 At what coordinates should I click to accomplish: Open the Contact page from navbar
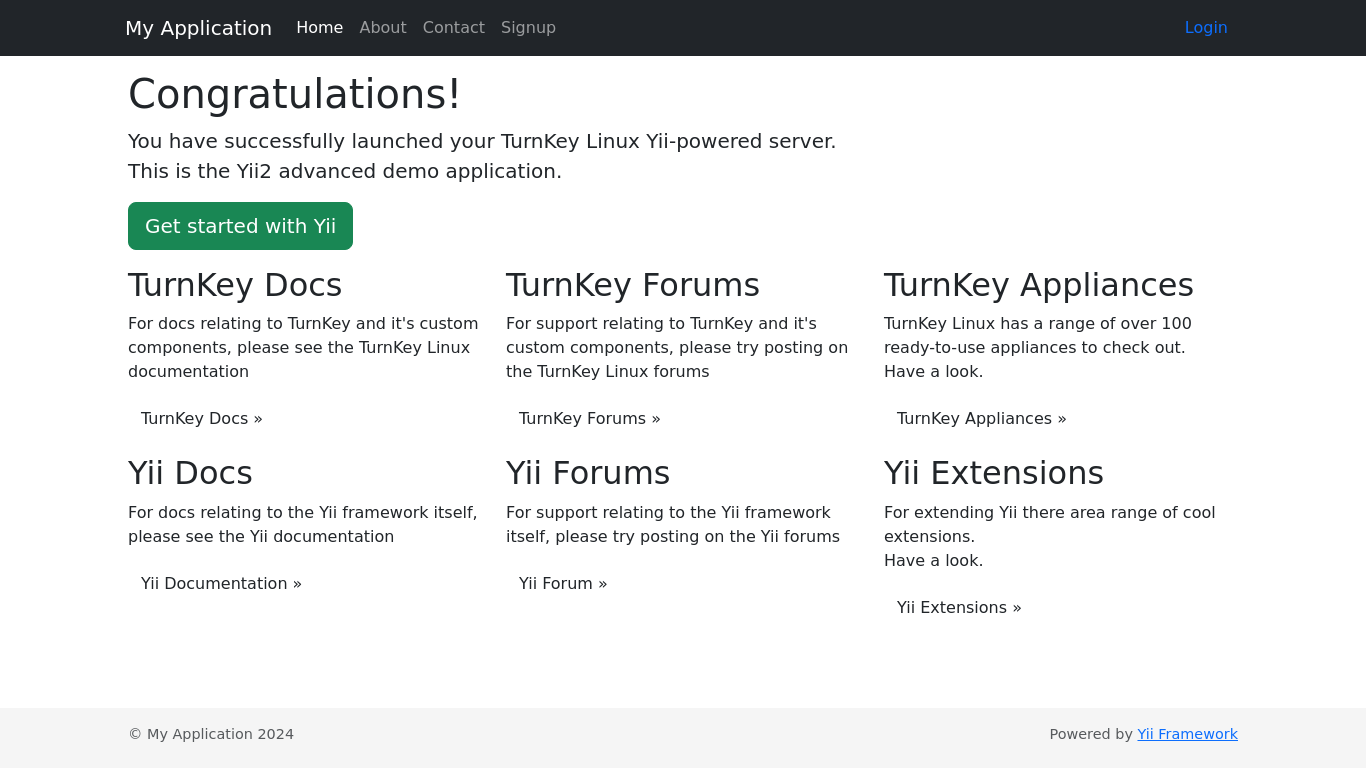tap(453, 28)
